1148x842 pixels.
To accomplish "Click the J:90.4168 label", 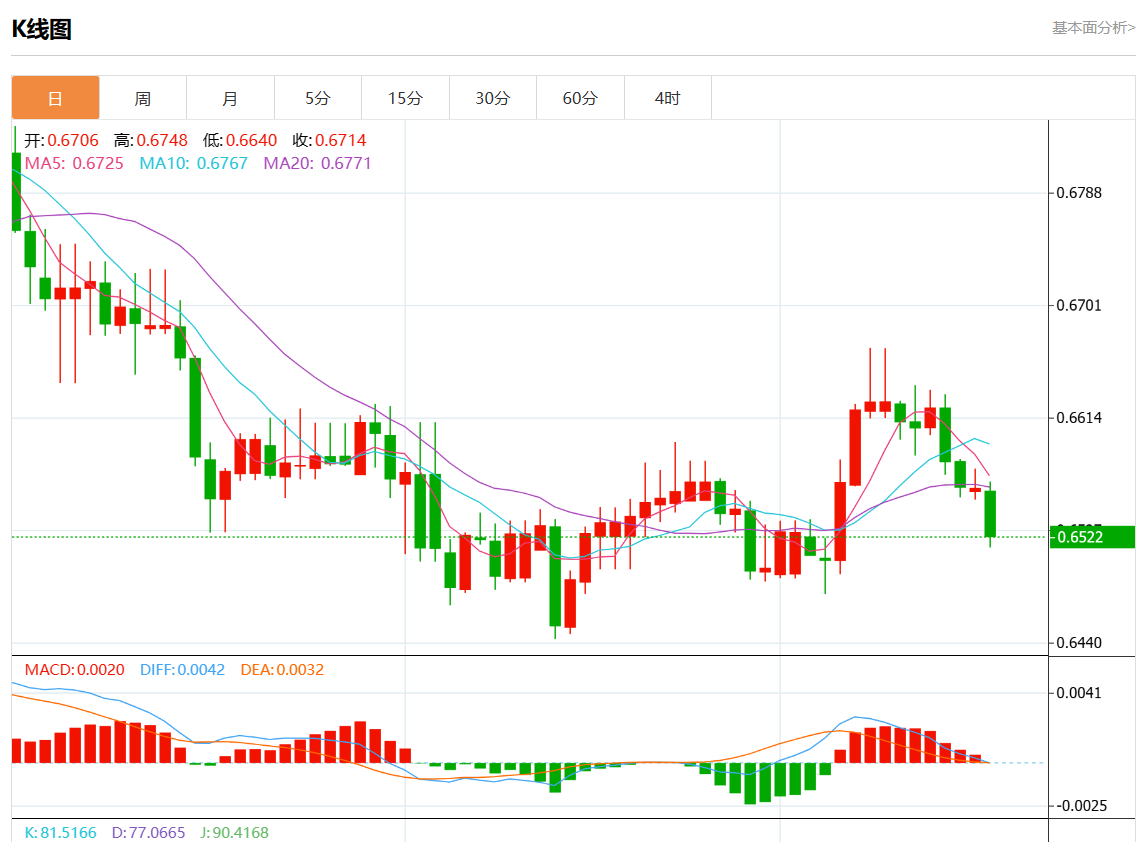I will pyautogui.click(x=234, y=832).
